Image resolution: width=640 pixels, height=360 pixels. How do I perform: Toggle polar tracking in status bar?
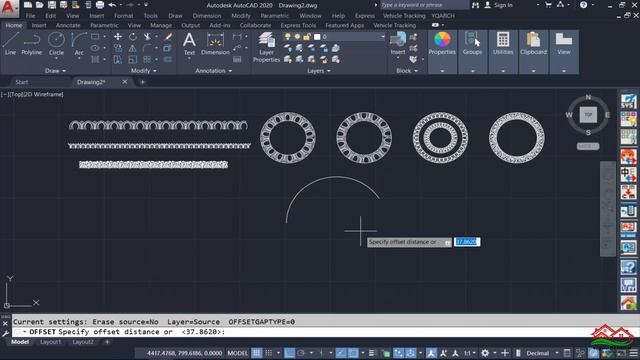(301, 353)
